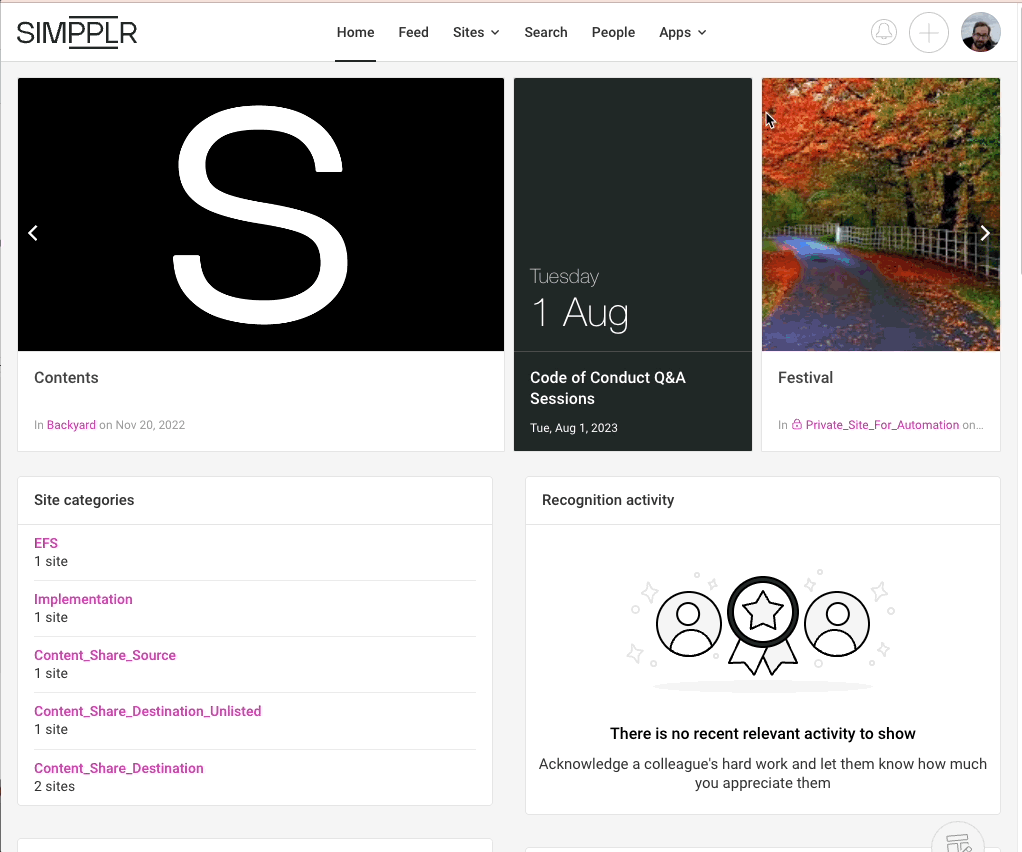Show the previous carousel slide
Viewport: 1022px width, 852px height.
[x=33, y=233]
